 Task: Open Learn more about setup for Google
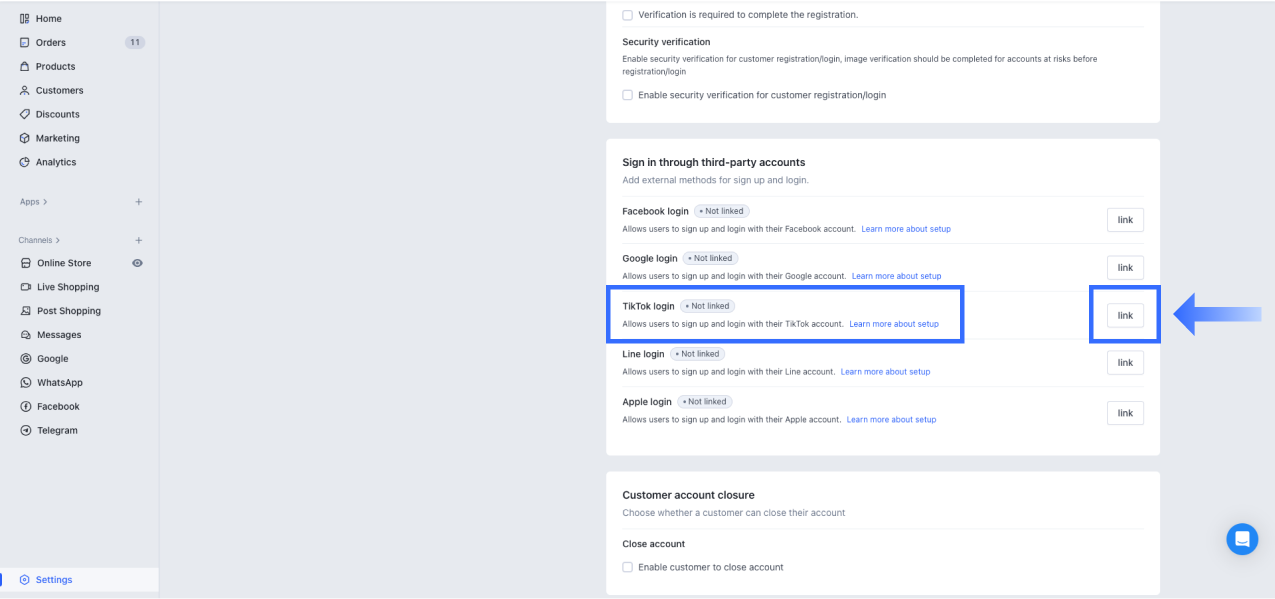pos(896,276)
